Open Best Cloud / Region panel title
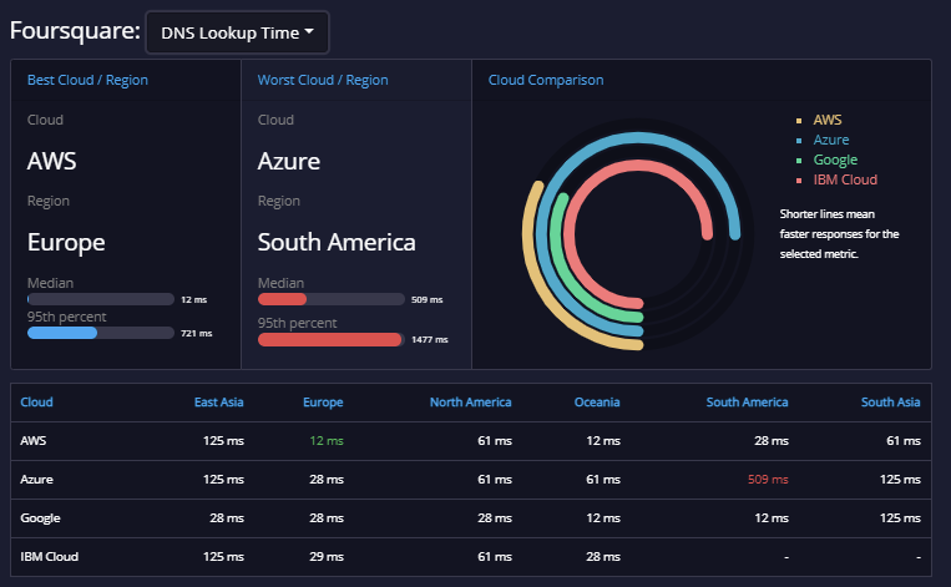Viewport: 952px width, 588px height. coord(87,80)
